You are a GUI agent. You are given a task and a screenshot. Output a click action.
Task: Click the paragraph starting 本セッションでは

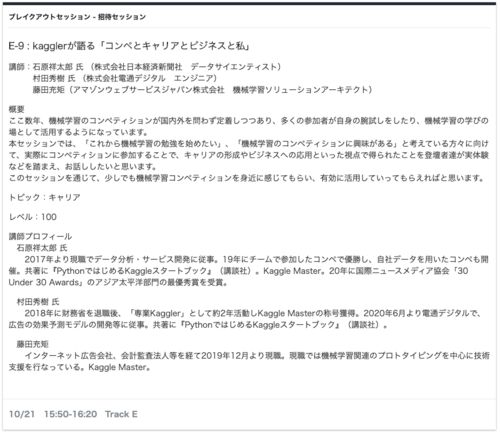249,155
